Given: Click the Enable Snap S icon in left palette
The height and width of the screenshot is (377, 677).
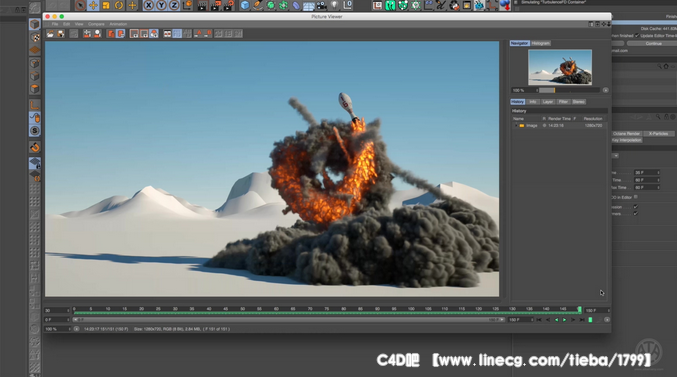Looking at the screenshot, I should pyautogui.click(x=35, y=131).
